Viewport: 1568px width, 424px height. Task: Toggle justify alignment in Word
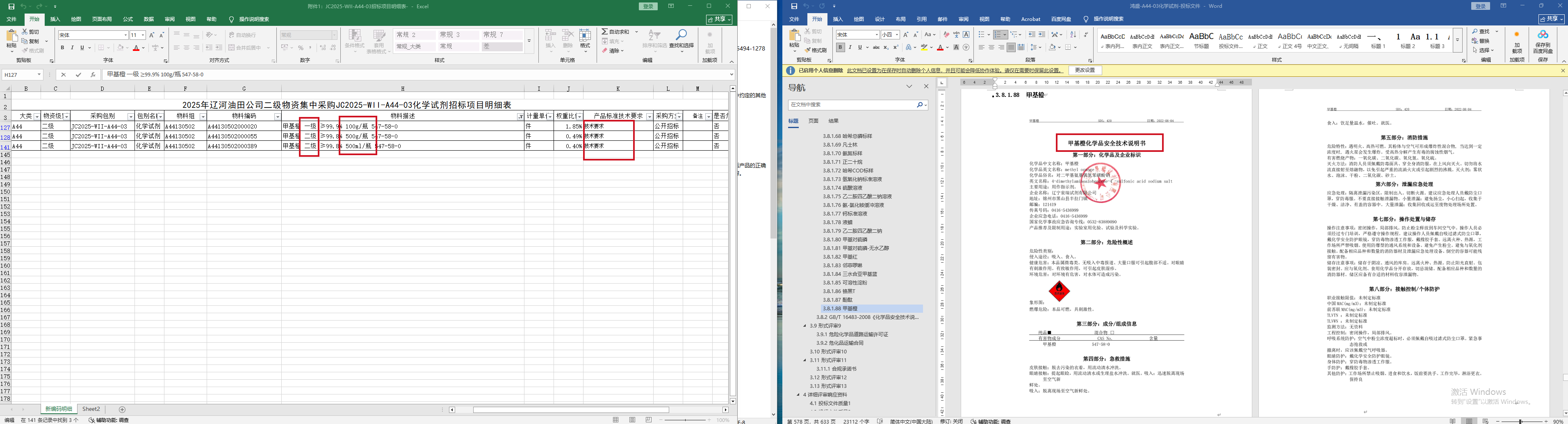pos(1011,48)
